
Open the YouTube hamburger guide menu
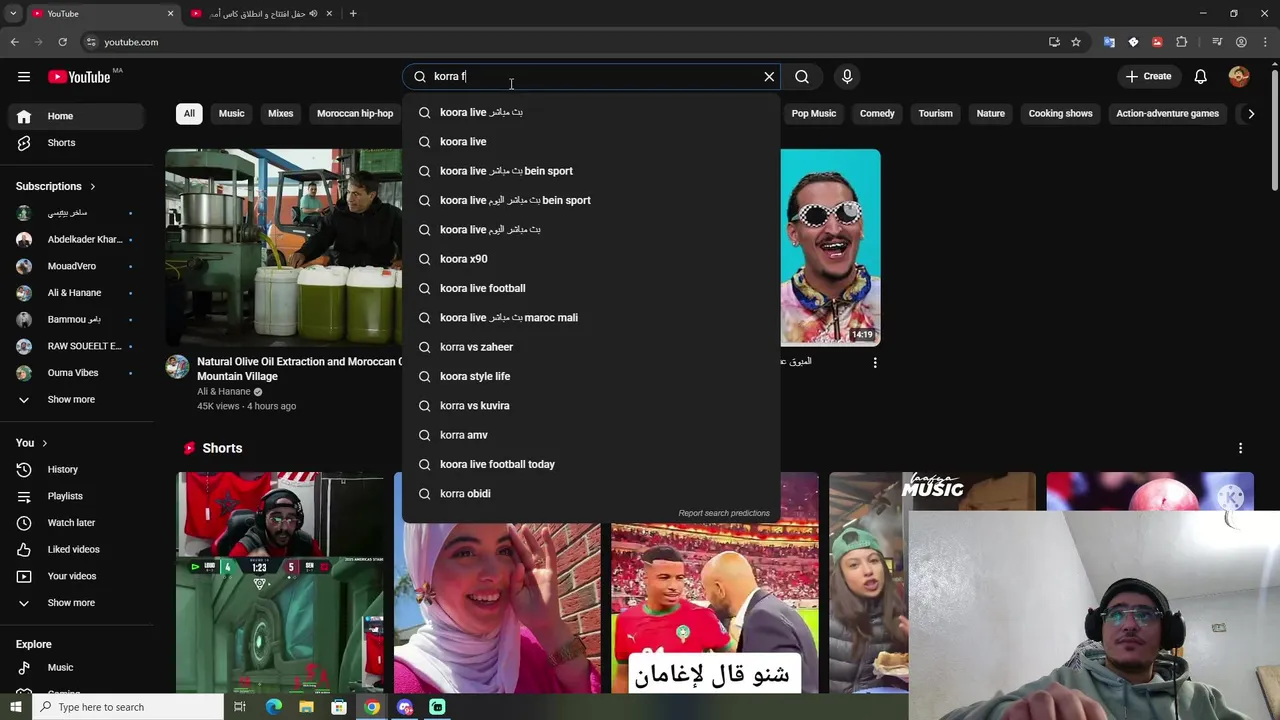tap(24, 76)
